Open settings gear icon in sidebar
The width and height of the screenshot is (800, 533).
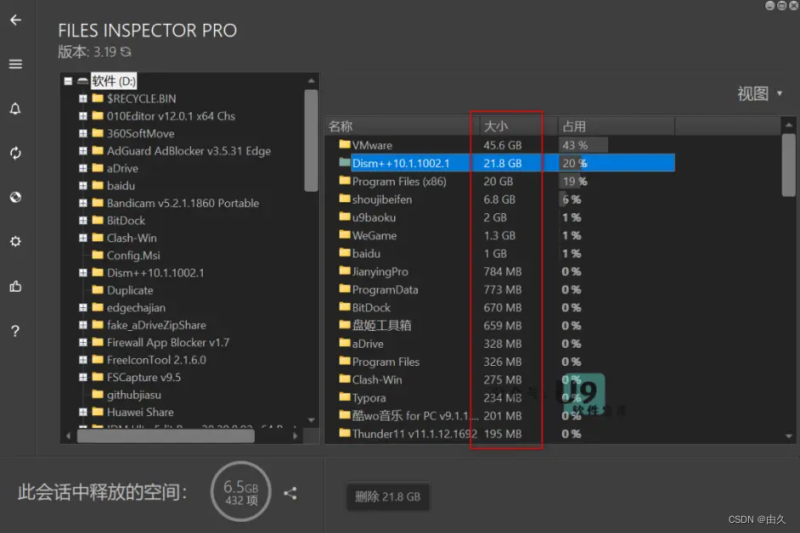[15, 241]
